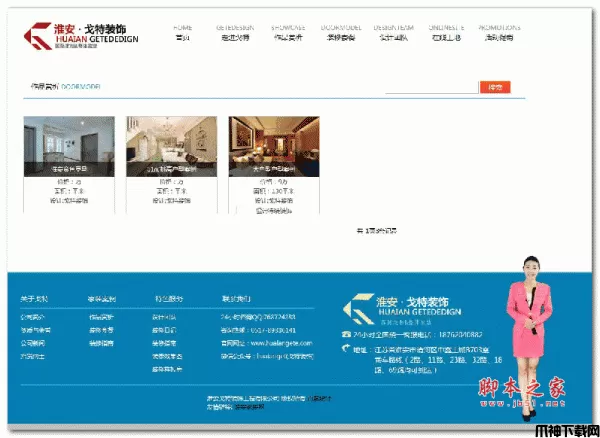This screenshot has height=438, width=600.
Task: Click the third footer column heading
Action: coord(169,299)
